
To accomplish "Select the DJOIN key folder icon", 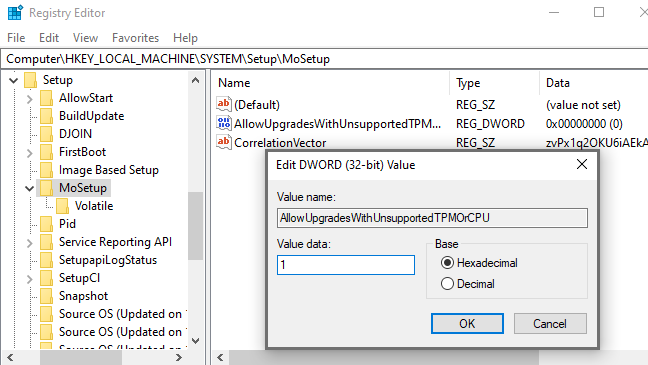I will point(46,134).
